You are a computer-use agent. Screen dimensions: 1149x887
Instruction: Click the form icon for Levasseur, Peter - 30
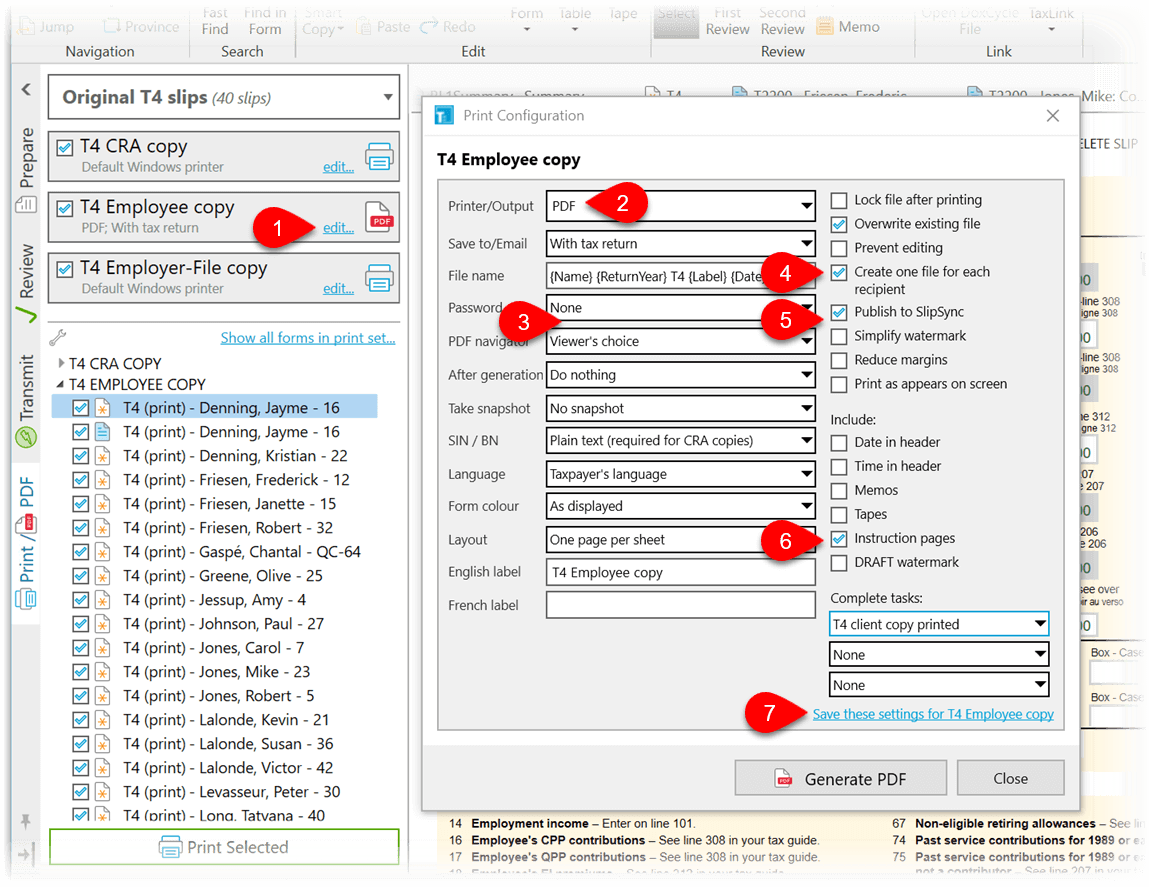click(x=103, y=792)
